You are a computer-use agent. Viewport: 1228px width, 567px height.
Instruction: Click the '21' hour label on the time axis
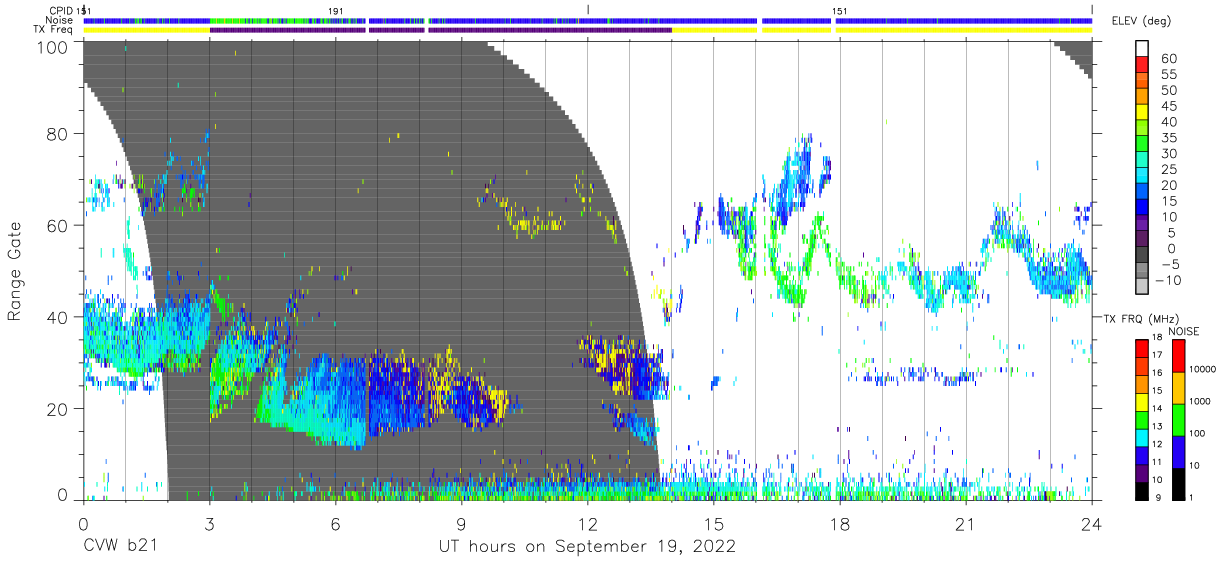965,523
